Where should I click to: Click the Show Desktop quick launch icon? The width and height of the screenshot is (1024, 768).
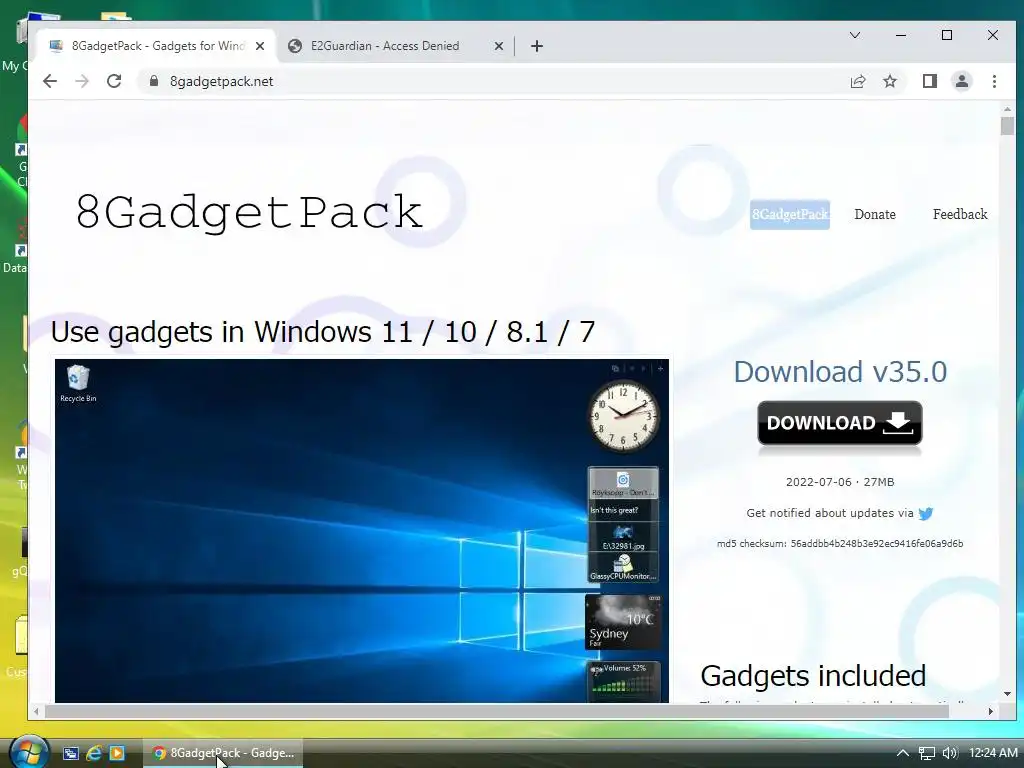point(71,753)
